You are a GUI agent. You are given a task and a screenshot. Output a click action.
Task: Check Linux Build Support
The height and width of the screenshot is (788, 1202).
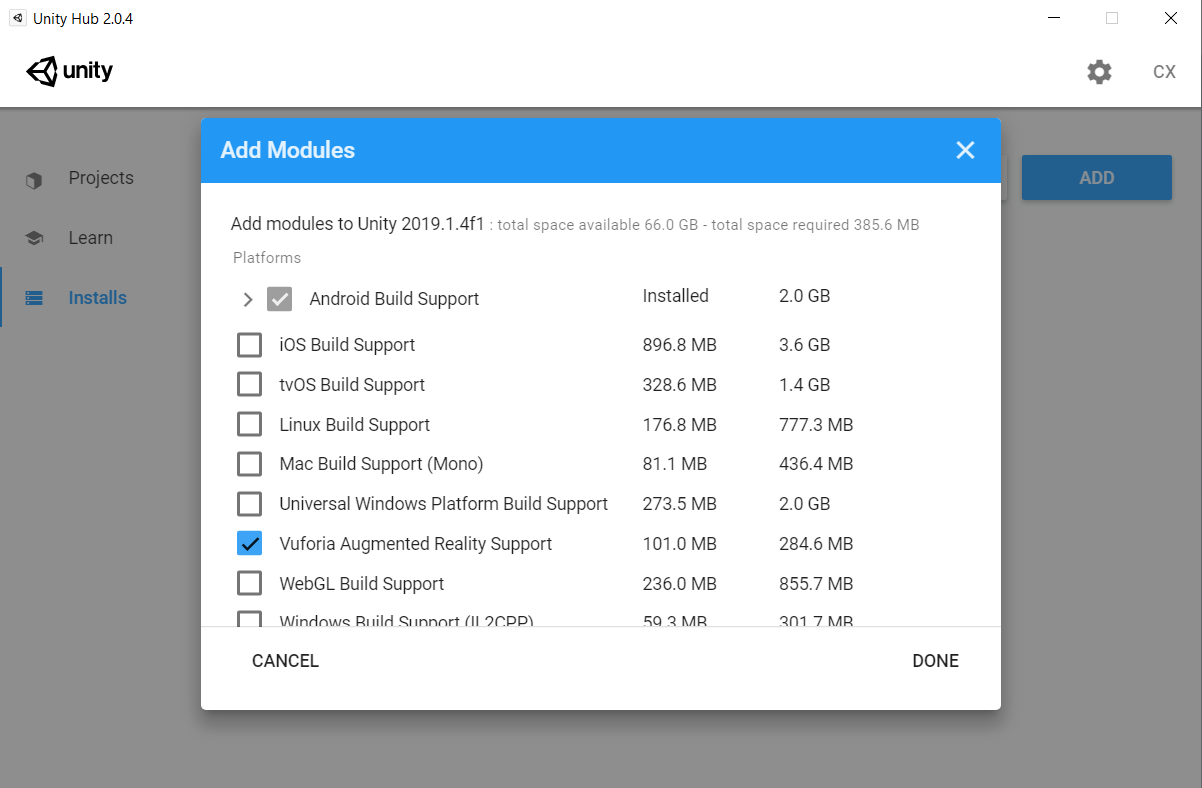click(249, 424)
